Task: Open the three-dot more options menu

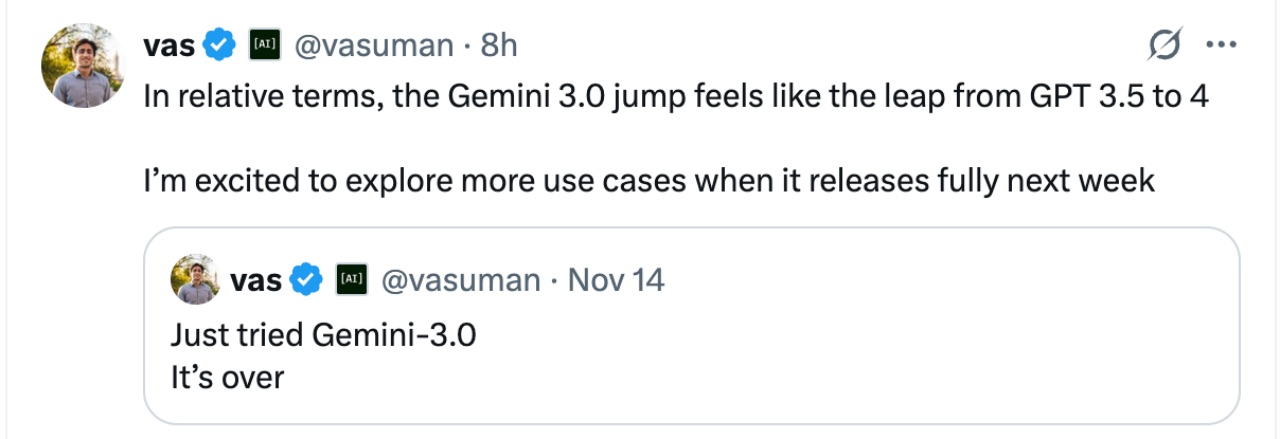Action: click(1222, 45)
